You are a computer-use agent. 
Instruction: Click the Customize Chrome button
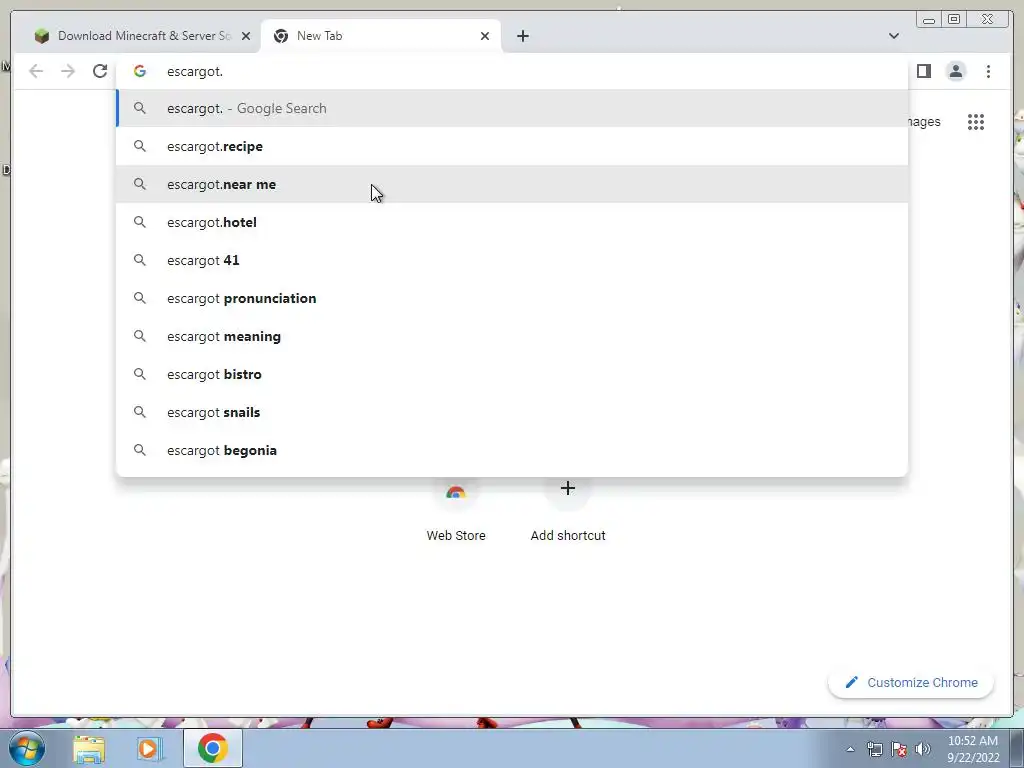[911, 682]
